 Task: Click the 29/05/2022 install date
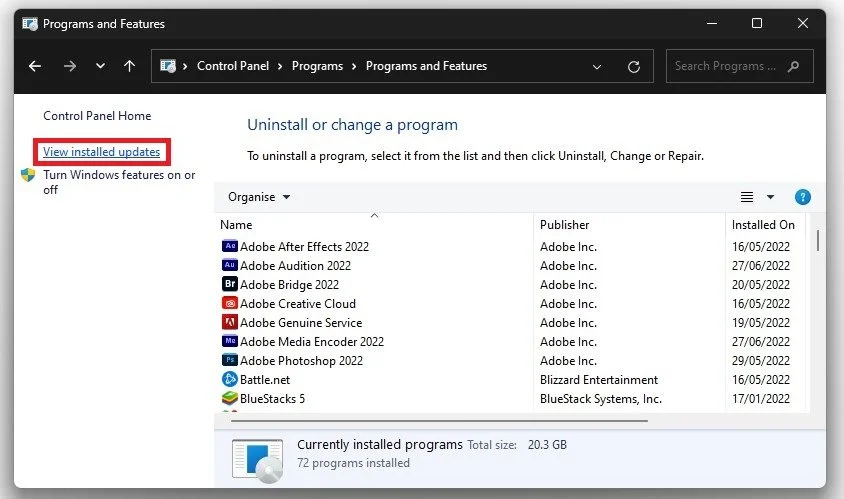[x=761, y=361]
